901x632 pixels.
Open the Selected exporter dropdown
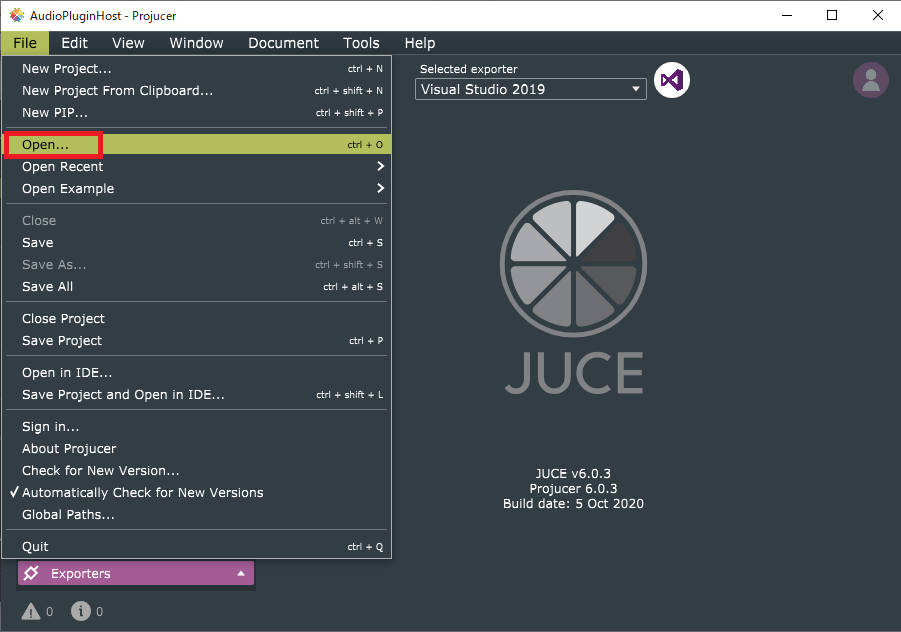point(530,89)
